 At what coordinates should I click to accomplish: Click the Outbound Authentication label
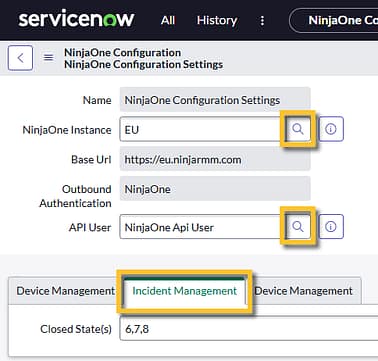point(75,196)
